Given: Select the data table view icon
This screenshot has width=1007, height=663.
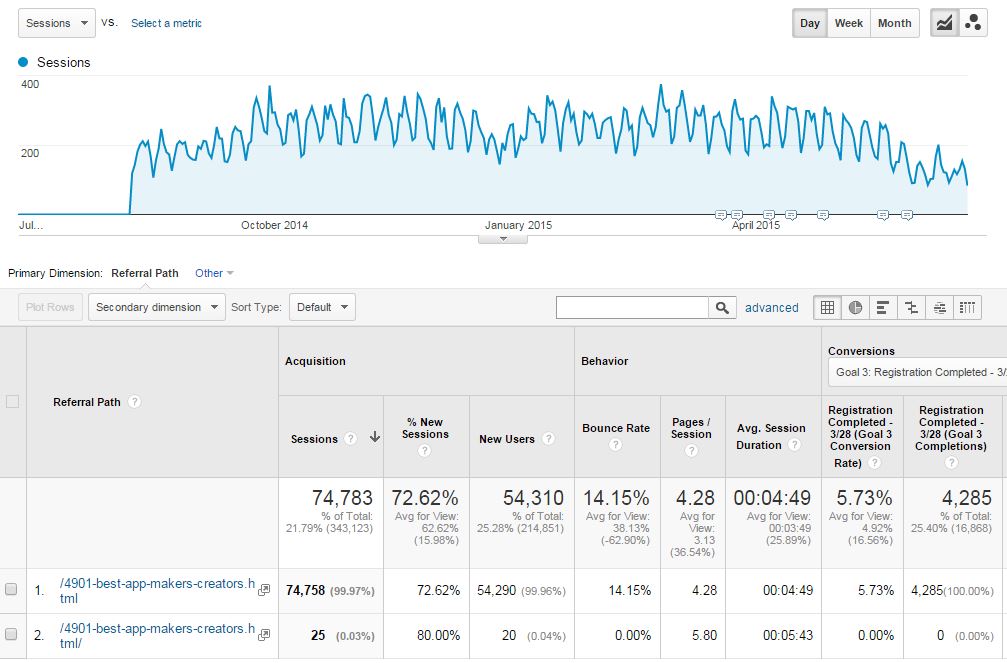Looking at the screenshot, I should 828,308.
